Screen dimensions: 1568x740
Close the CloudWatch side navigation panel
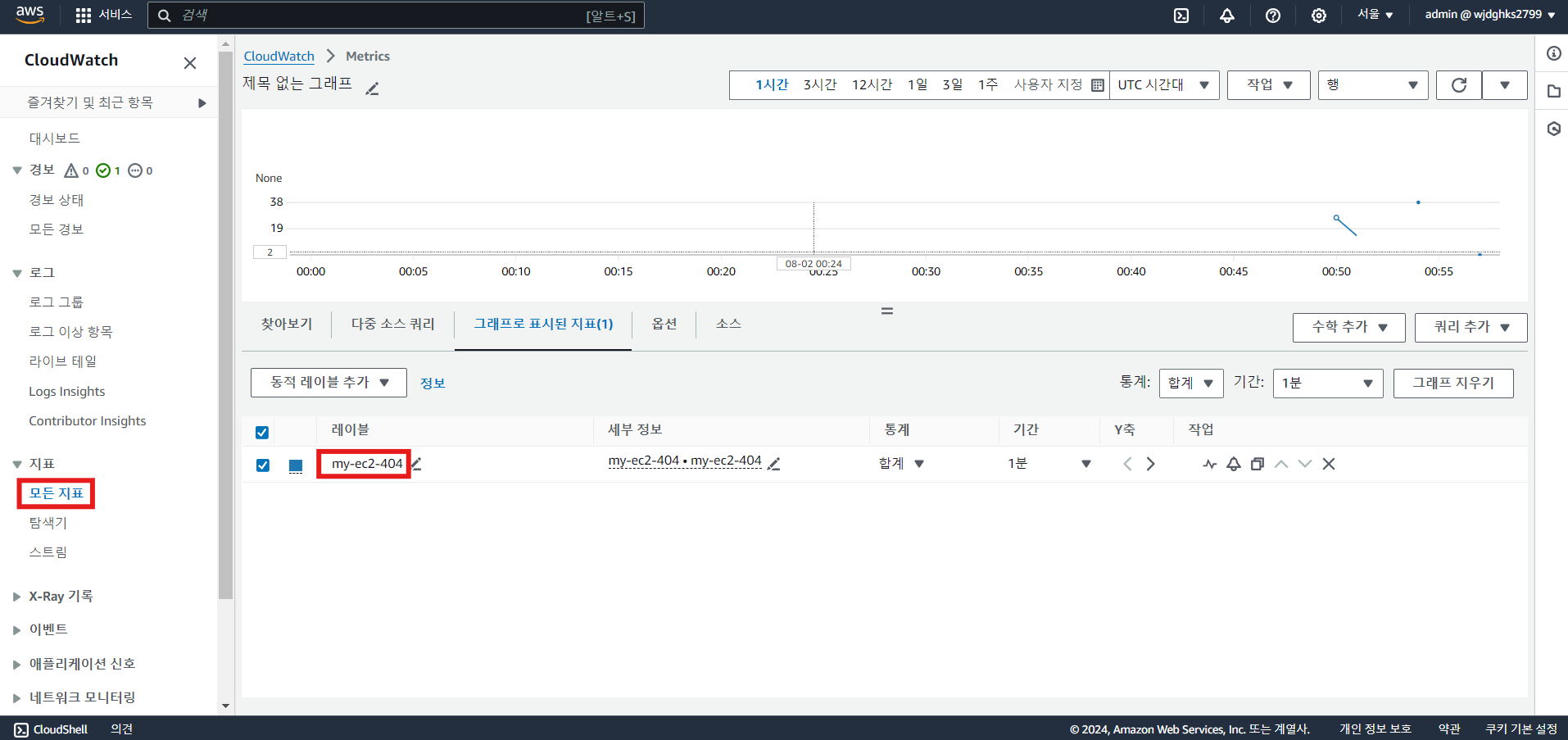[x=190, y=63]
